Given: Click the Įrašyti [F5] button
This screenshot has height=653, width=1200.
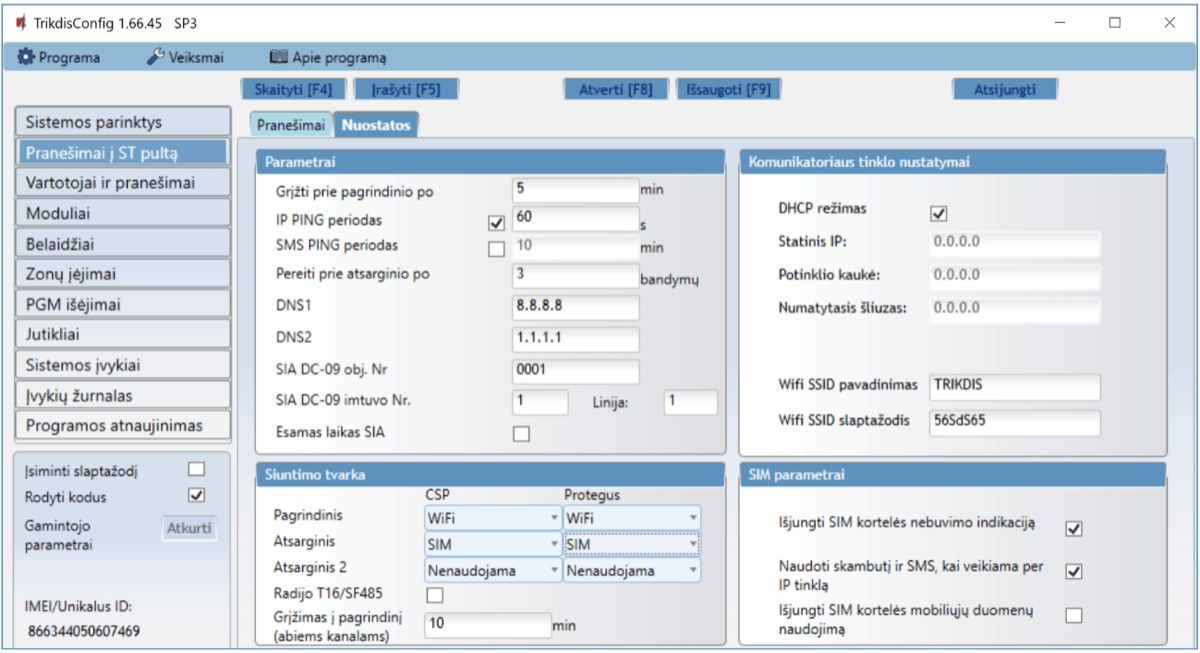Looking at the screenshot, I should point(406,89).
